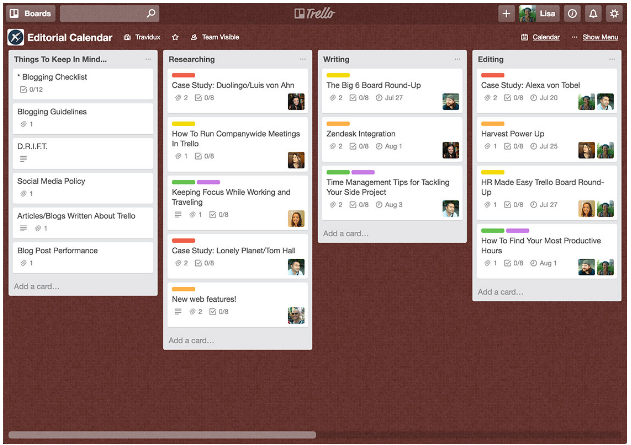Image resolution: width=631 pixels, height=445 pixels.
Task: Open Writing list options menu
Action: click(458, 59)
